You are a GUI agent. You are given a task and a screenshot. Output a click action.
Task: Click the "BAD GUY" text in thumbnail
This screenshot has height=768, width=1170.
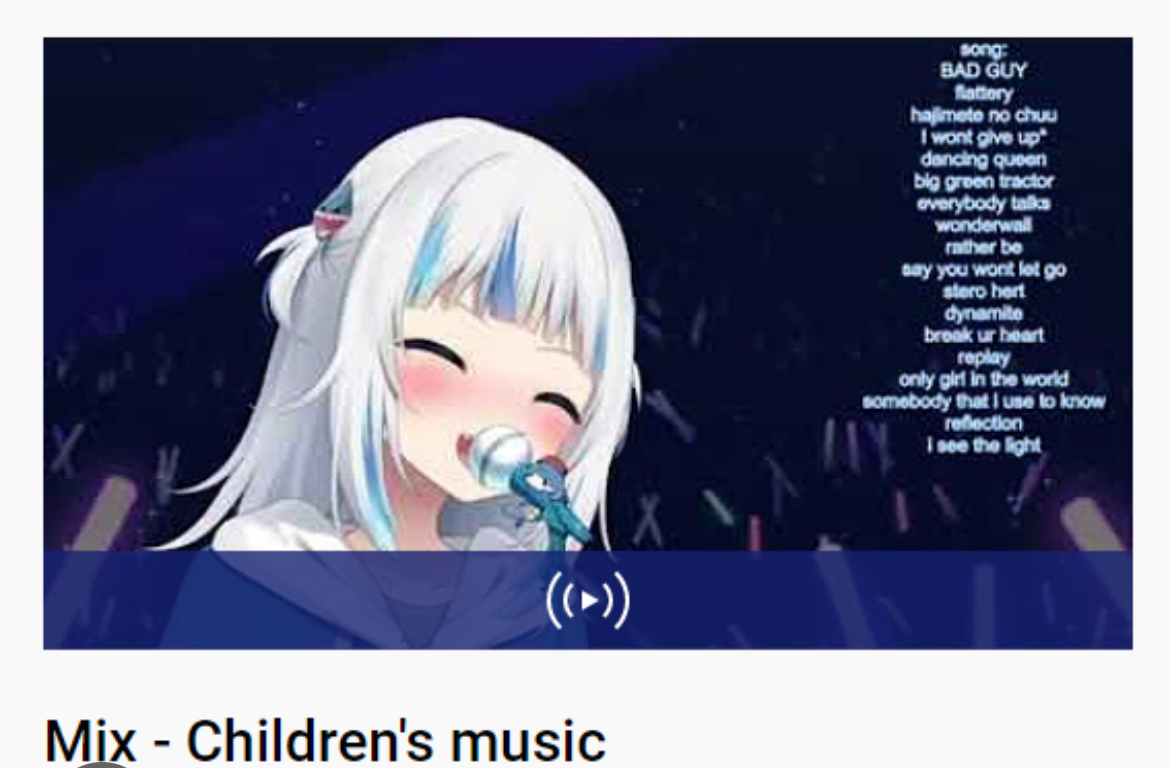point(983,71)
